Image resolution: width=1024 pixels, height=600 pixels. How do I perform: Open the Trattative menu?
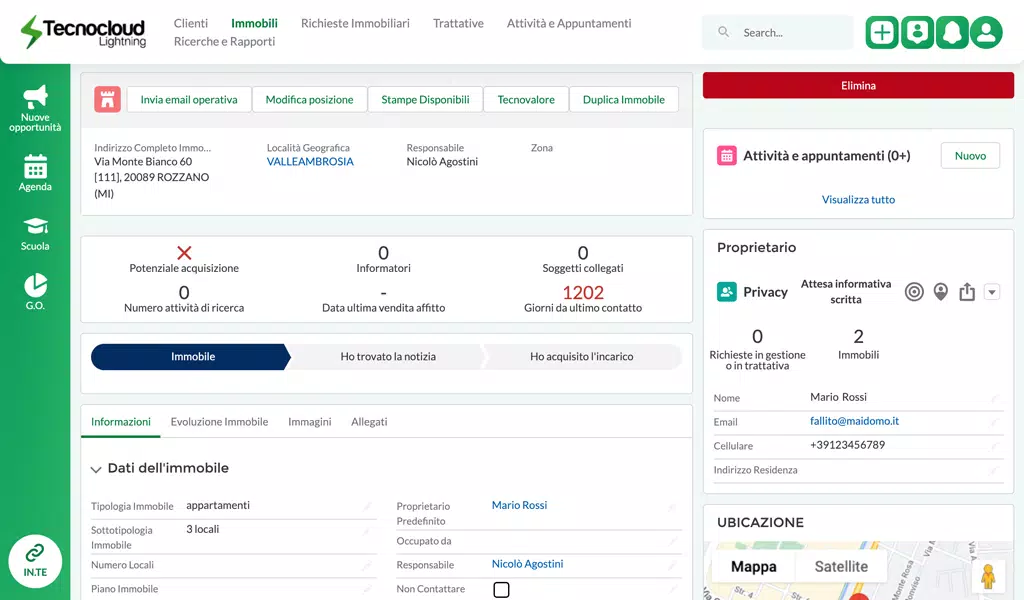pos(458,24)
